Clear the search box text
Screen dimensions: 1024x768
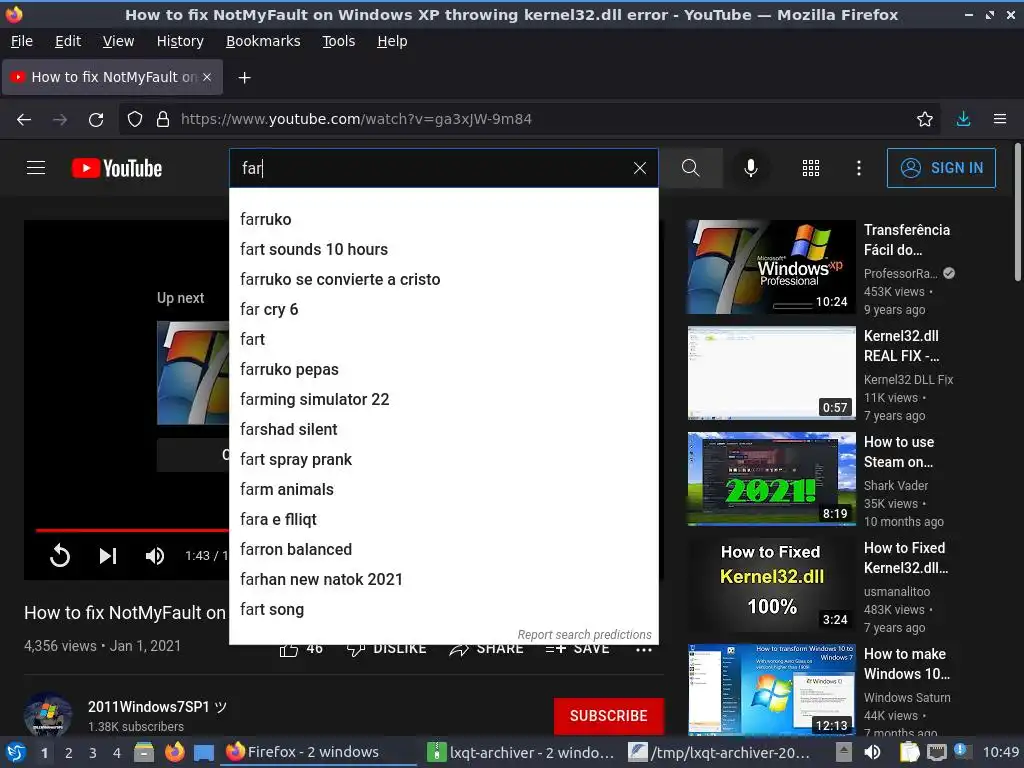pos(639,168)
